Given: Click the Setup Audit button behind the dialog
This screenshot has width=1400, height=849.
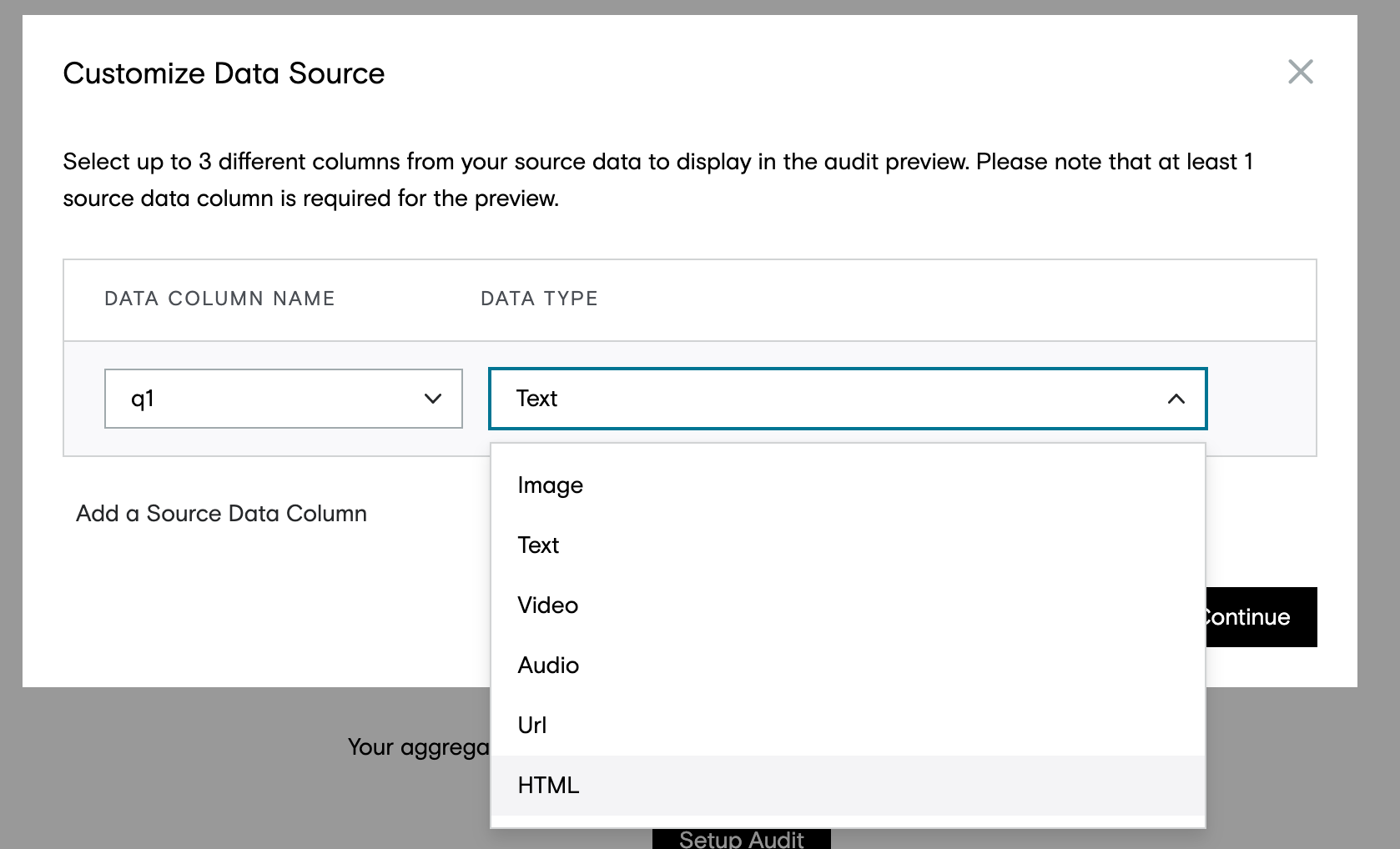Looking at the screenshot, I should (x=741, y=839).
